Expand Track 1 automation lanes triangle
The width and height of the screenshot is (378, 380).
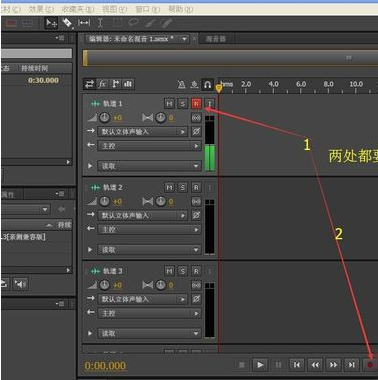click(90, 165)
